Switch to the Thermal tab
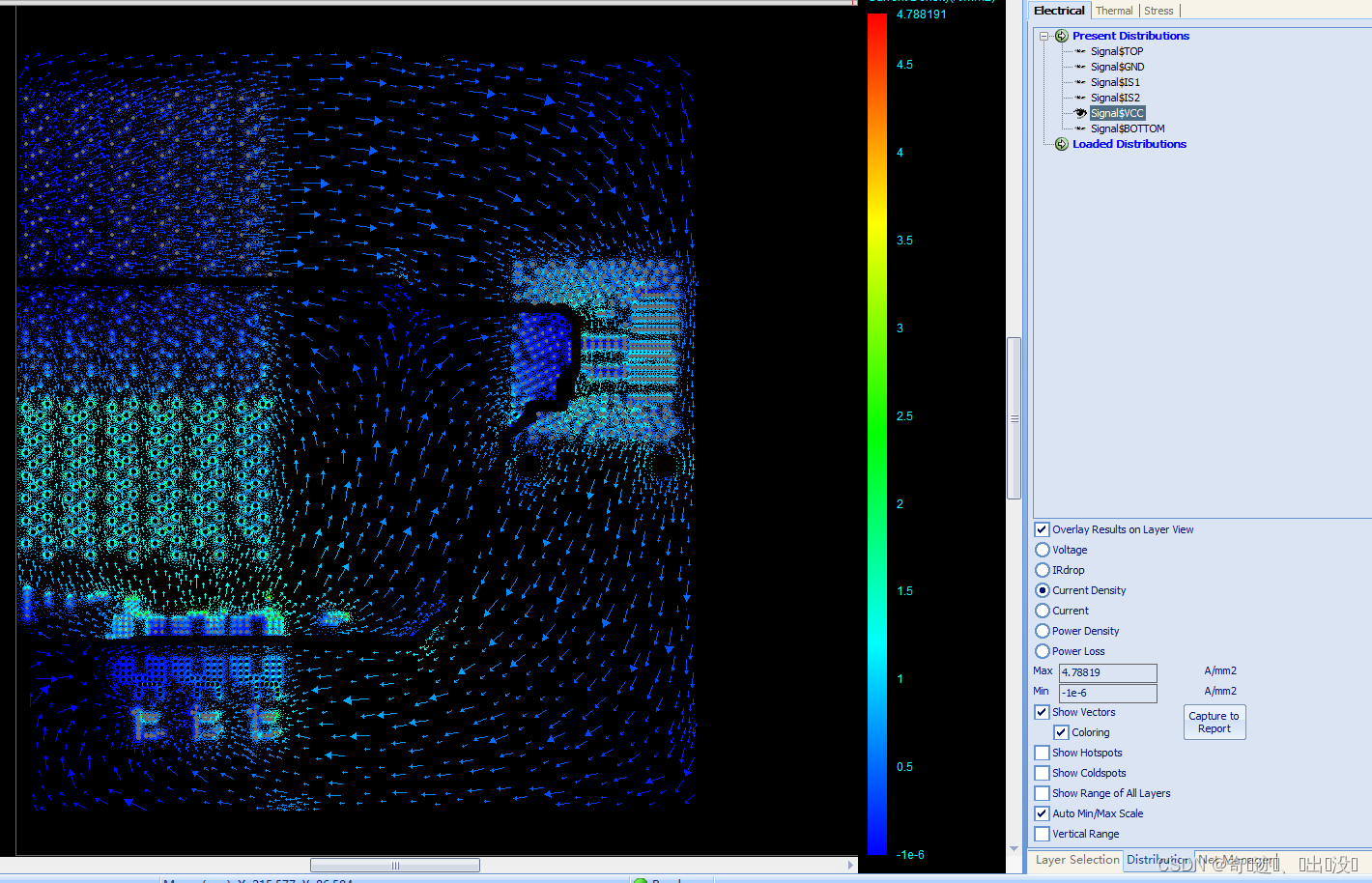Image resolution: width=1372 pixels, height=883 pixels. (x=1114, y=11)
